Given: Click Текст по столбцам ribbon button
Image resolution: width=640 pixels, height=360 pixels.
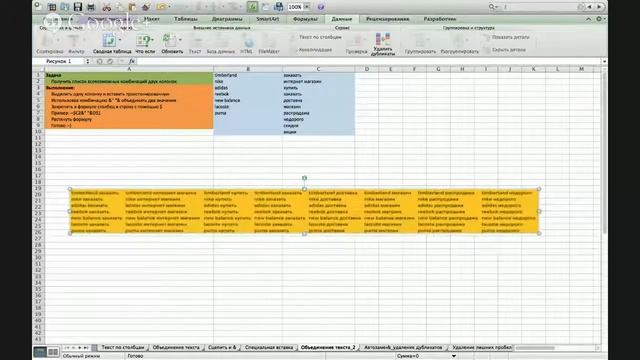Looking at the screenshot, I should pos(316,37).
